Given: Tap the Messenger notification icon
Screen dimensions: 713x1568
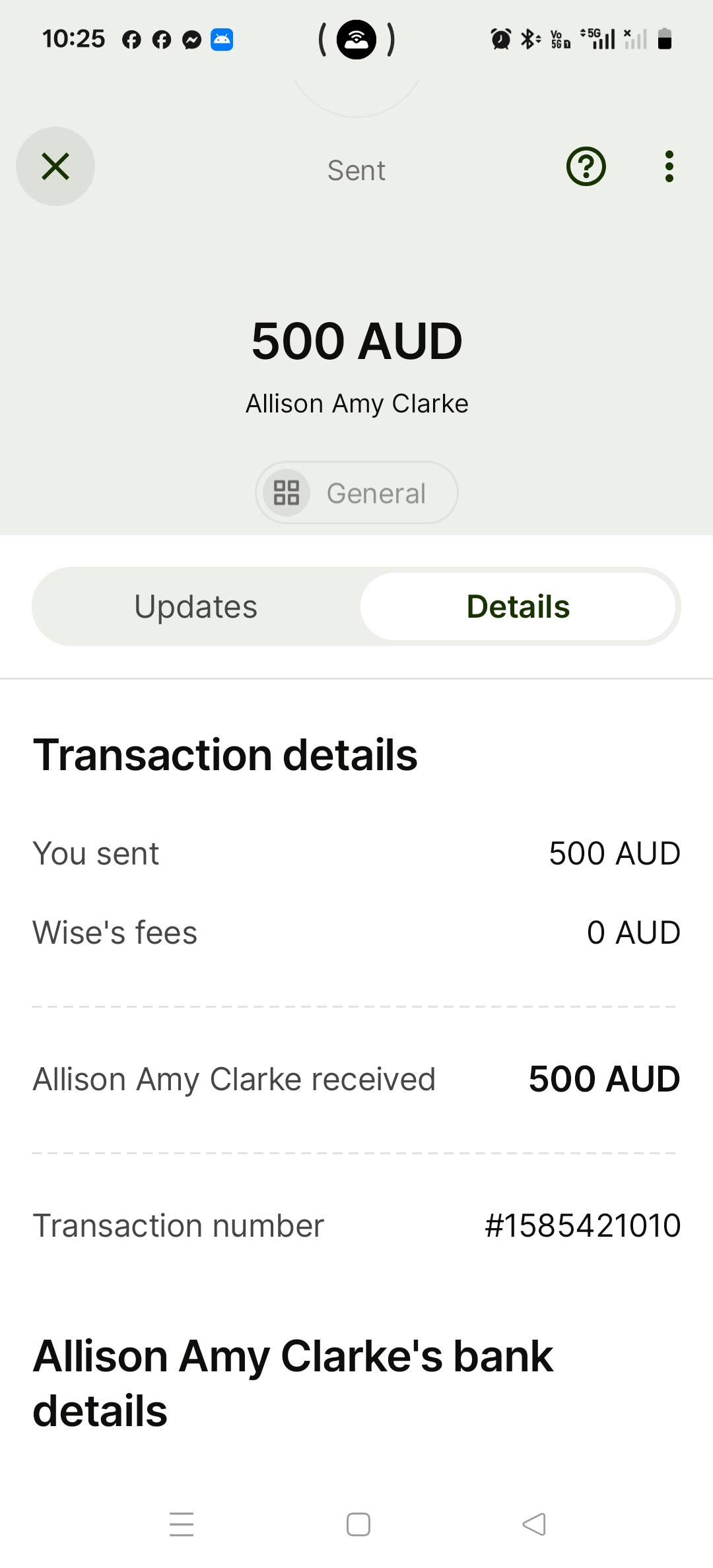Looking at the screenshot, I should coord(191,40).
